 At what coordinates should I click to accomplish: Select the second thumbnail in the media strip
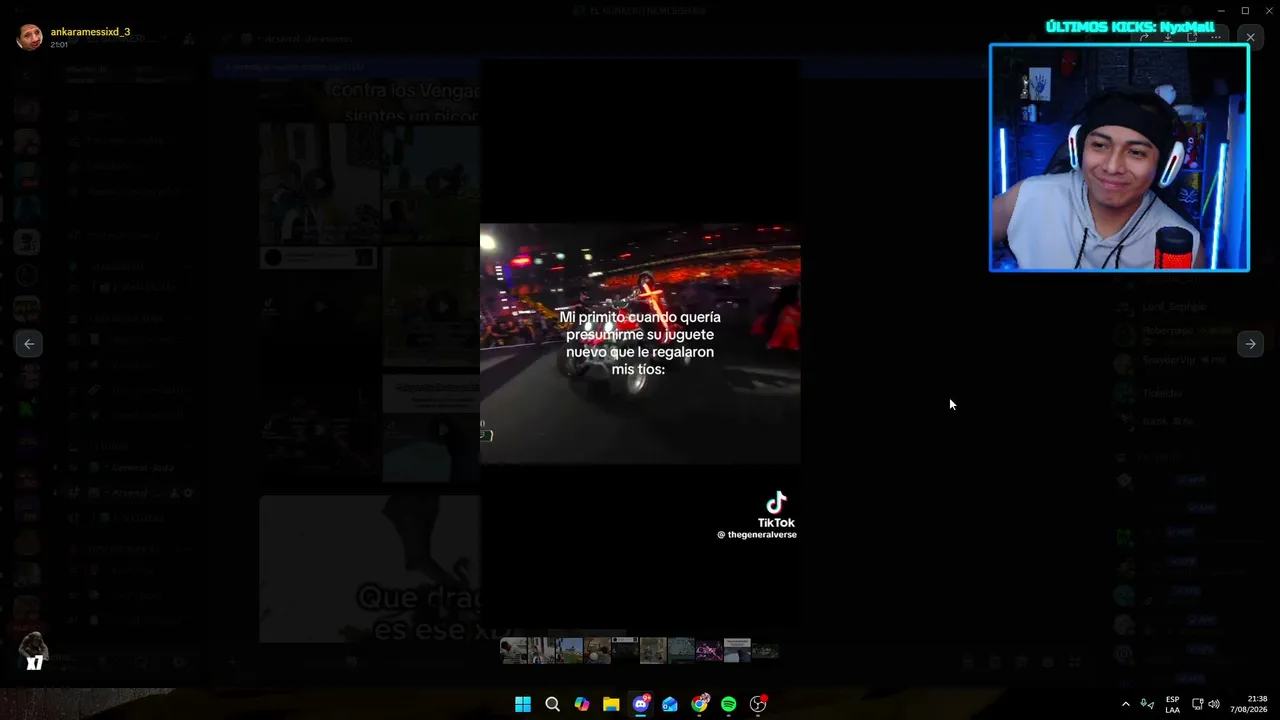click(541, 651)
